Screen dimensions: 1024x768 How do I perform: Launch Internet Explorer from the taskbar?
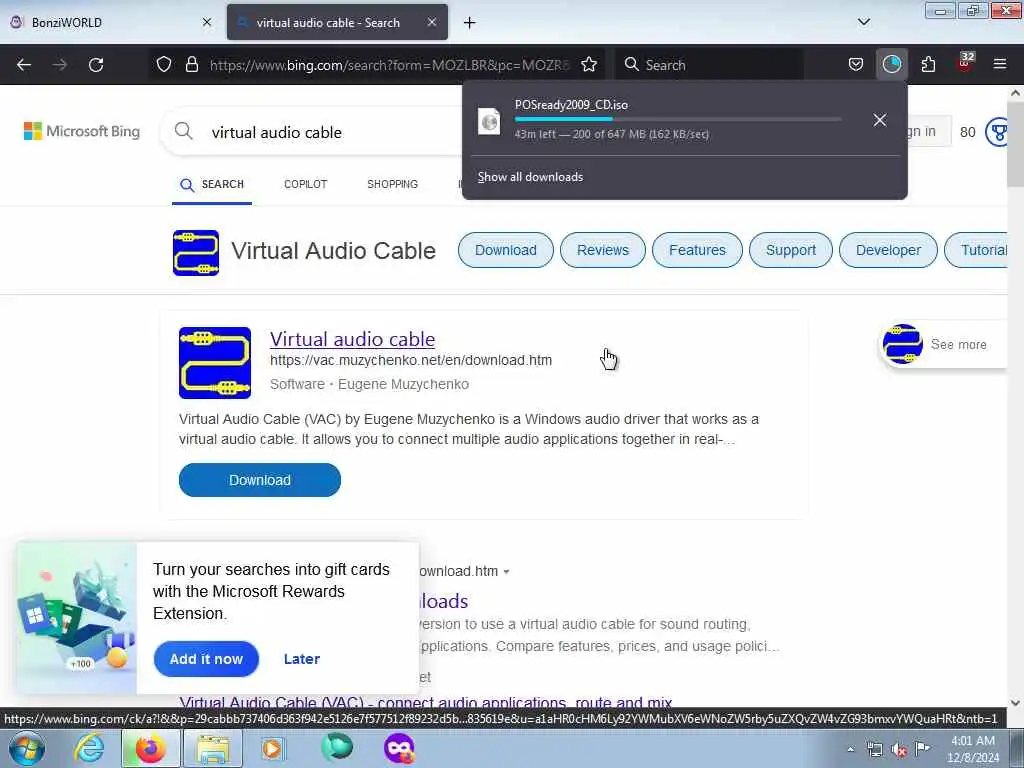click(x=89, y=748)
